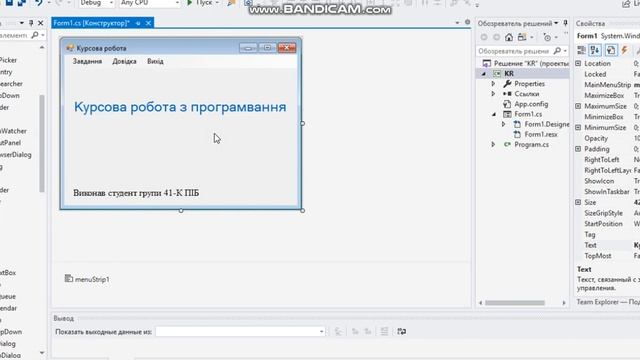Show the Properties page button in Properties panel
640x360 pixels.
(x=611, y=50)
